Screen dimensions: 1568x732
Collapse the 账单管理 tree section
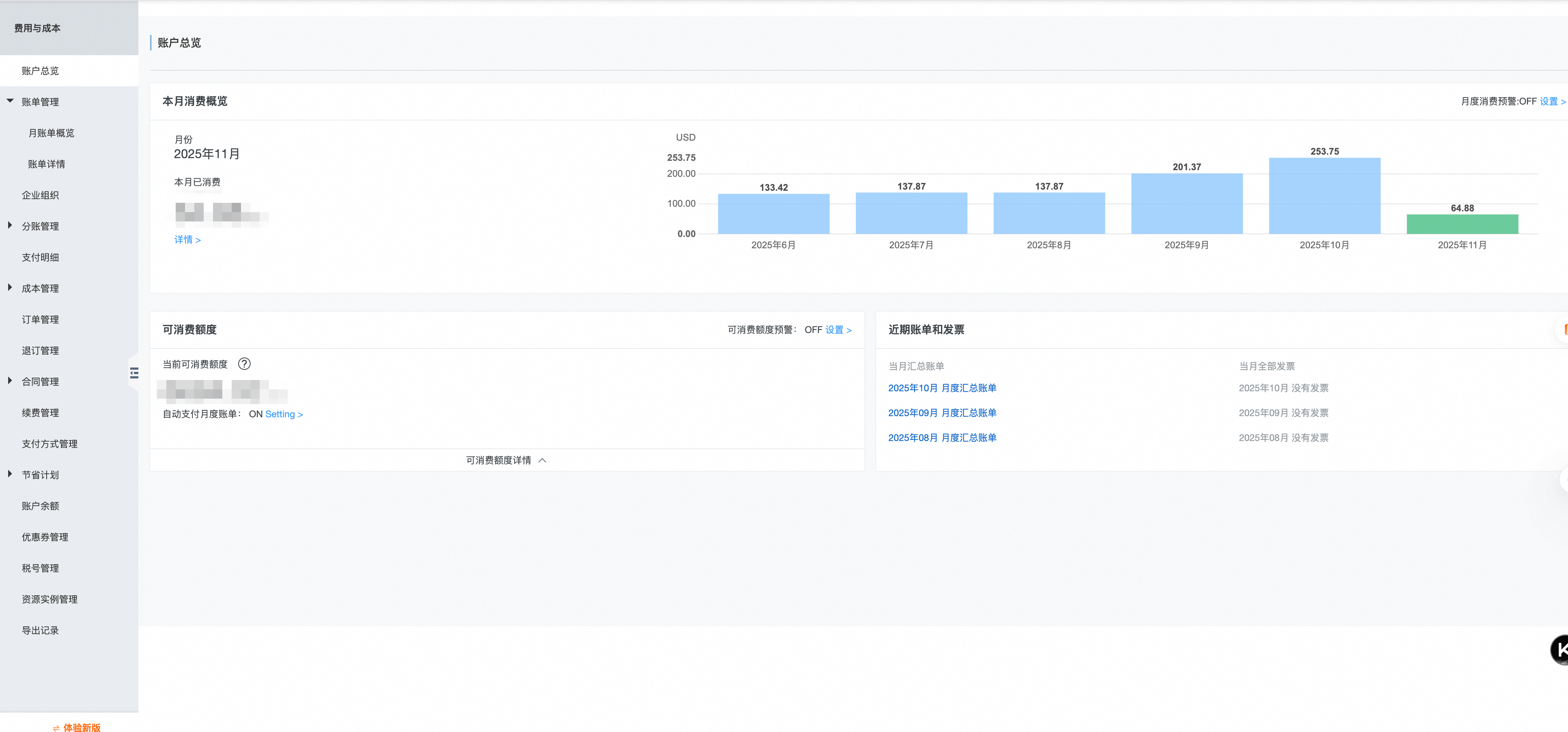(x=10, y=101)
